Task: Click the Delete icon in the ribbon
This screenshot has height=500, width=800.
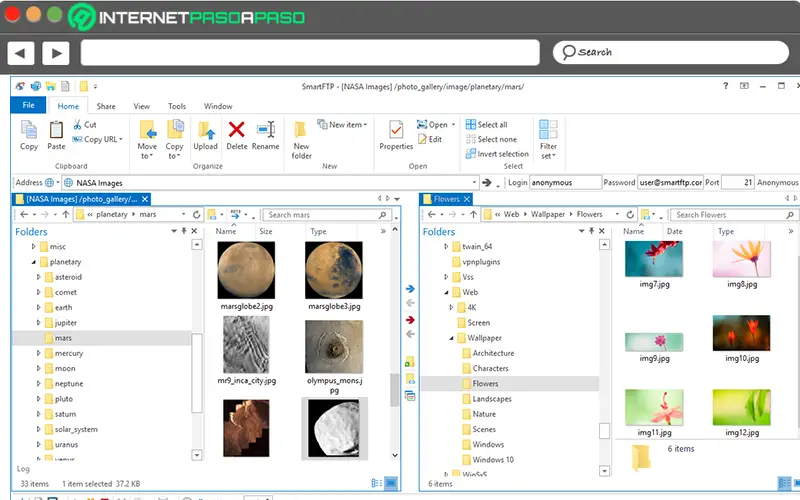Action: click(236, 130)
